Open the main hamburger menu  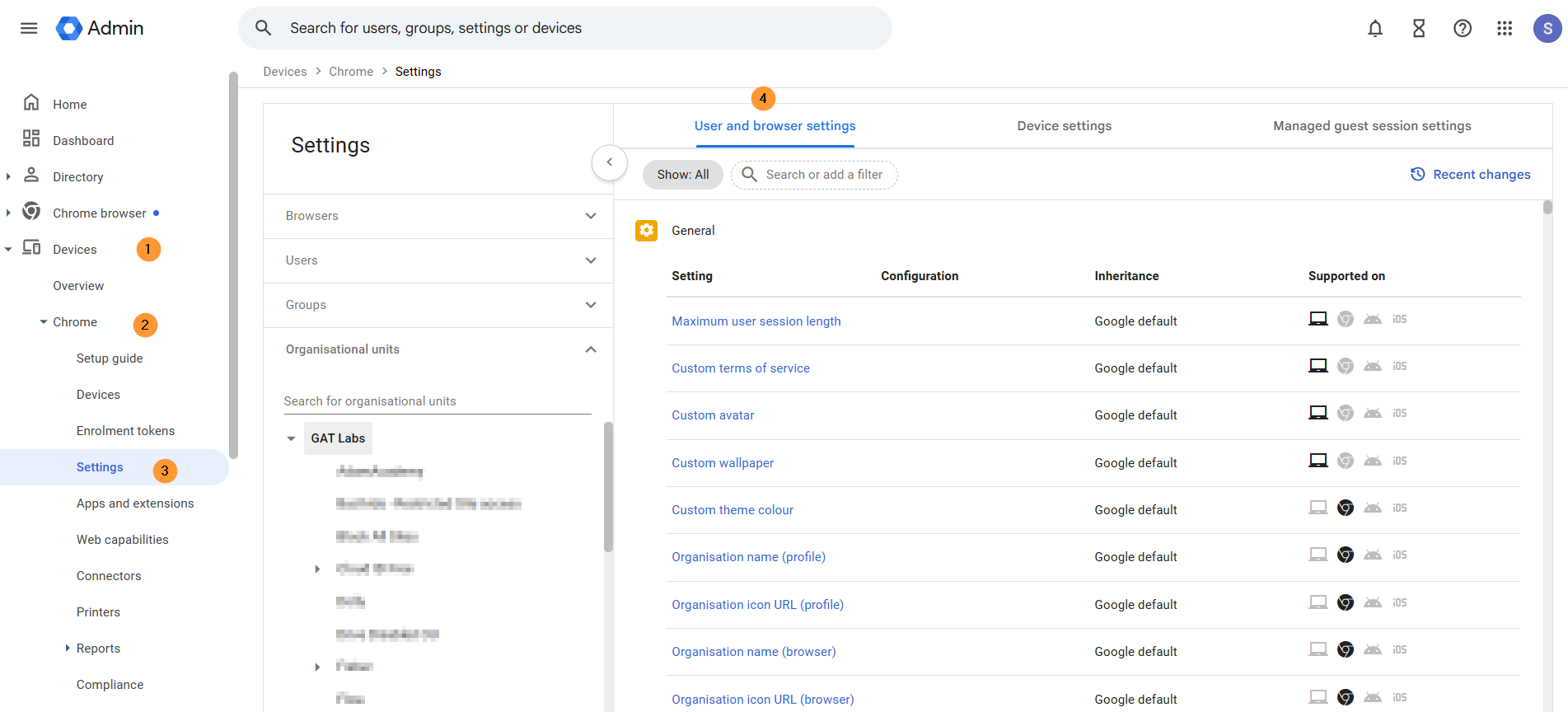(29, 28)
